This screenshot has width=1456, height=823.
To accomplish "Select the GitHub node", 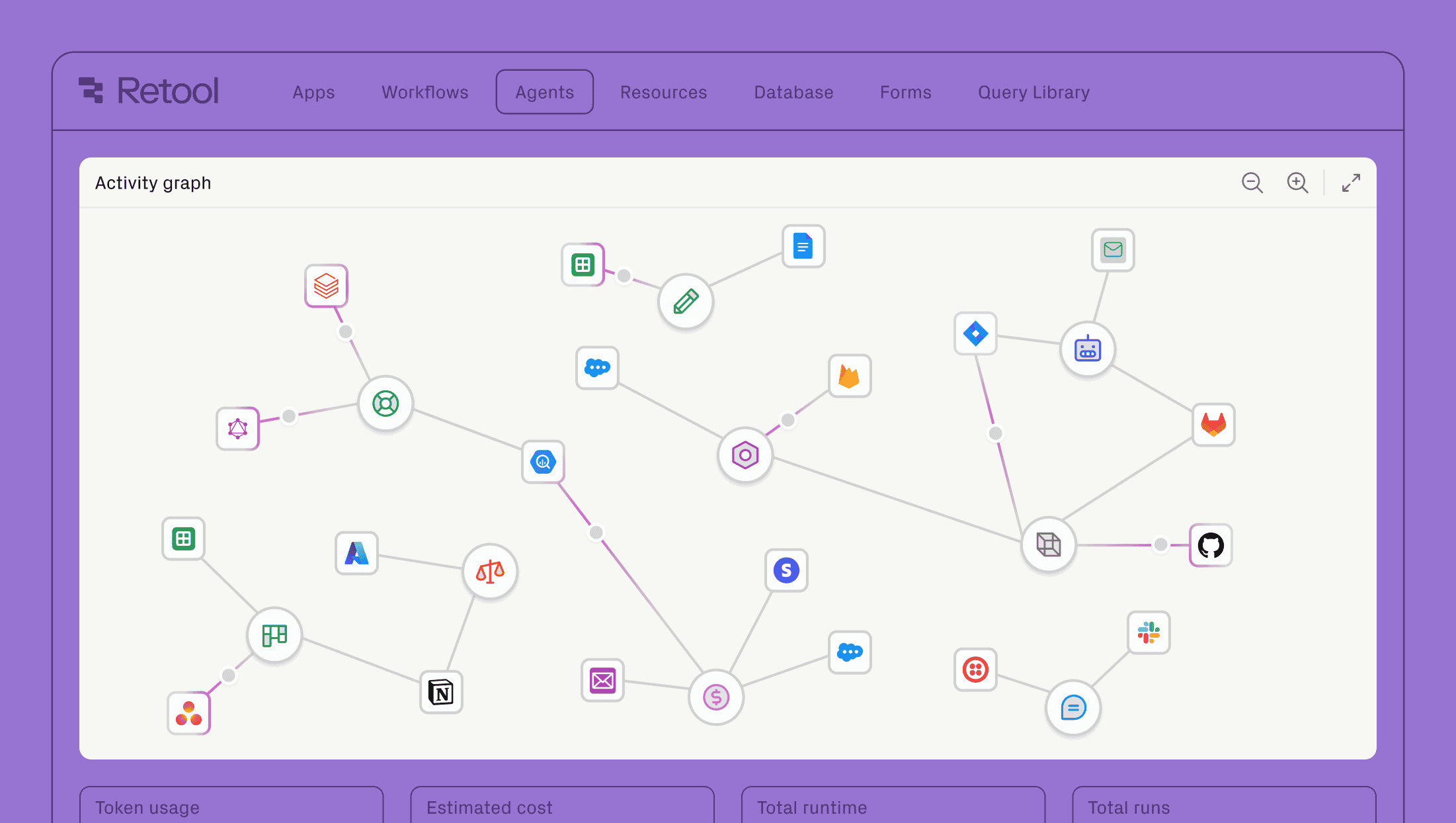I will 1210,545.
